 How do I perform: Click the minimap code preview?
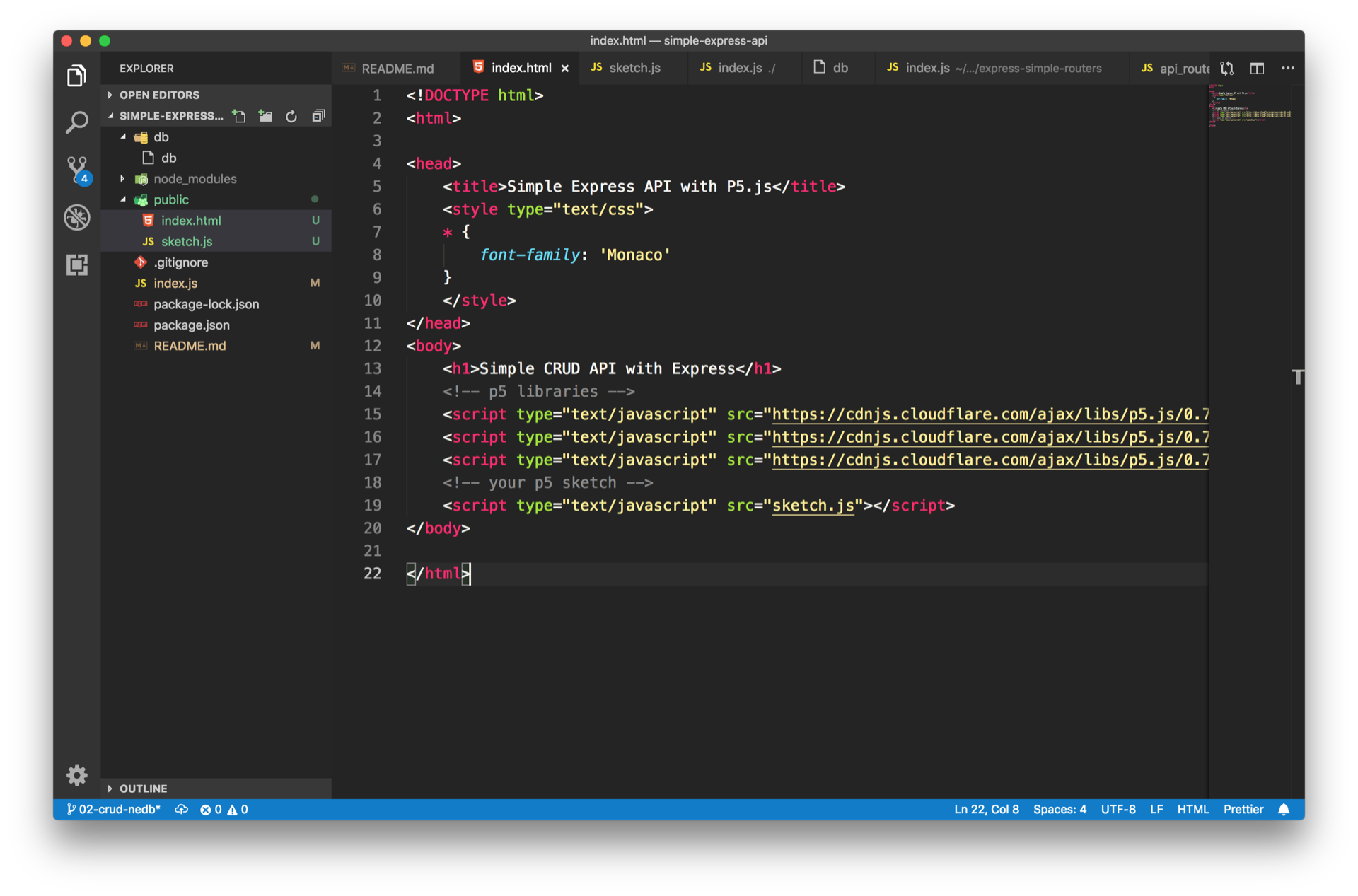coord(1249,106)
